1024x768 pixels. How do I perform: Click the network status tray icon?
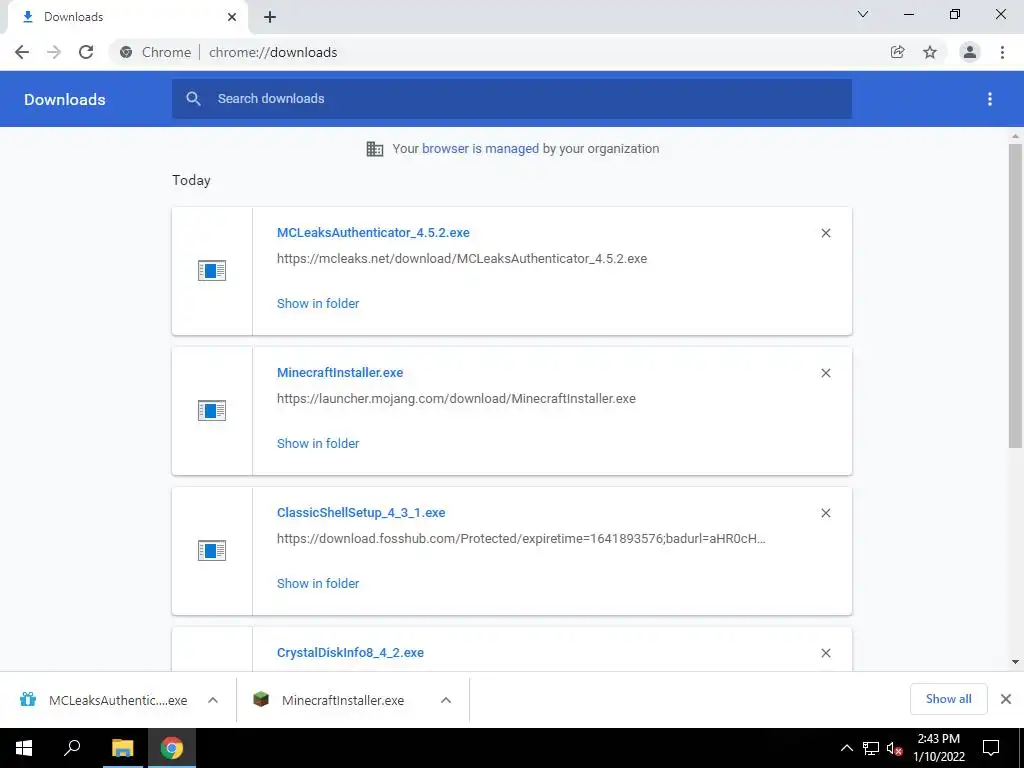(x=871, y=748)
